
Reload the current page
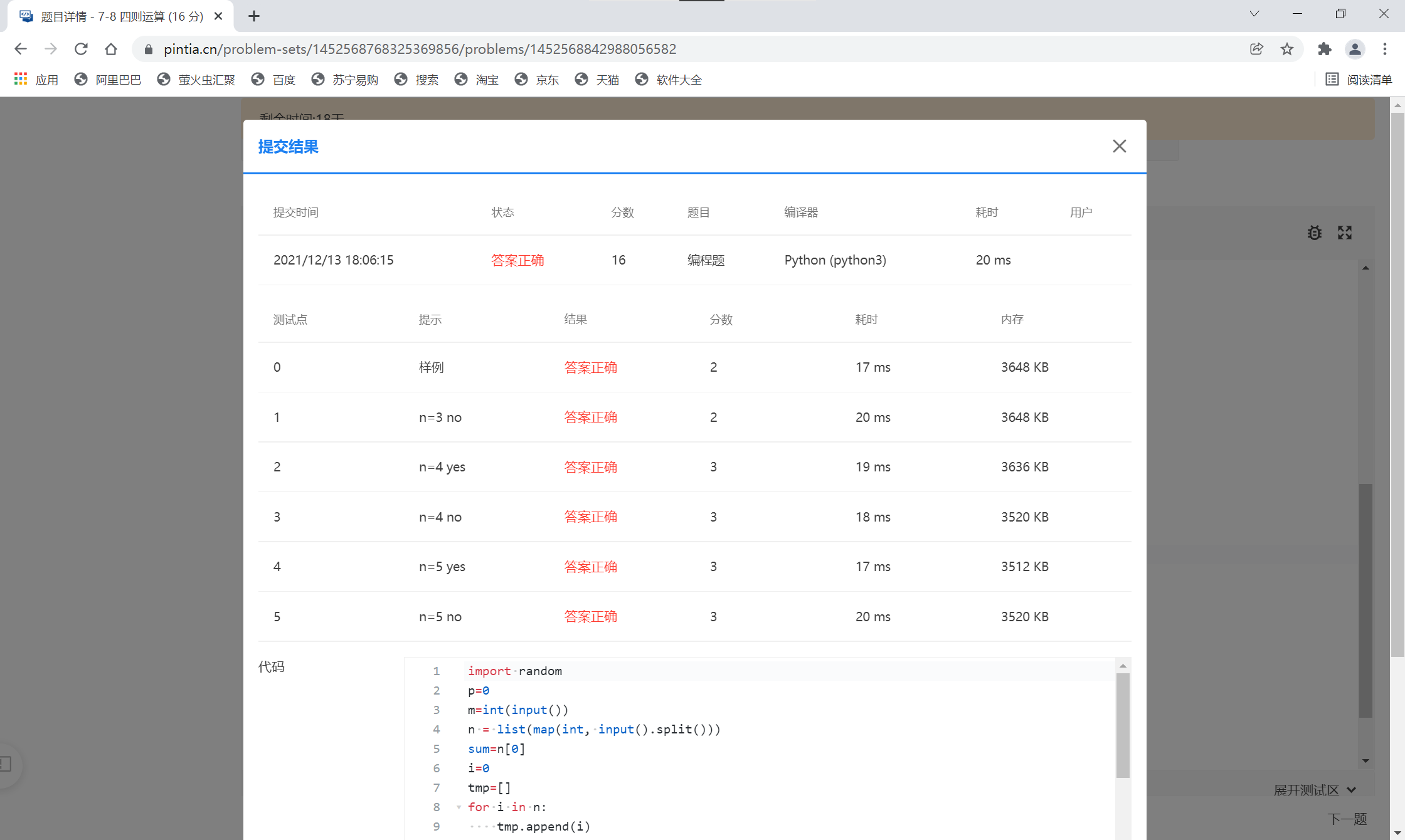tap(81, 49)
